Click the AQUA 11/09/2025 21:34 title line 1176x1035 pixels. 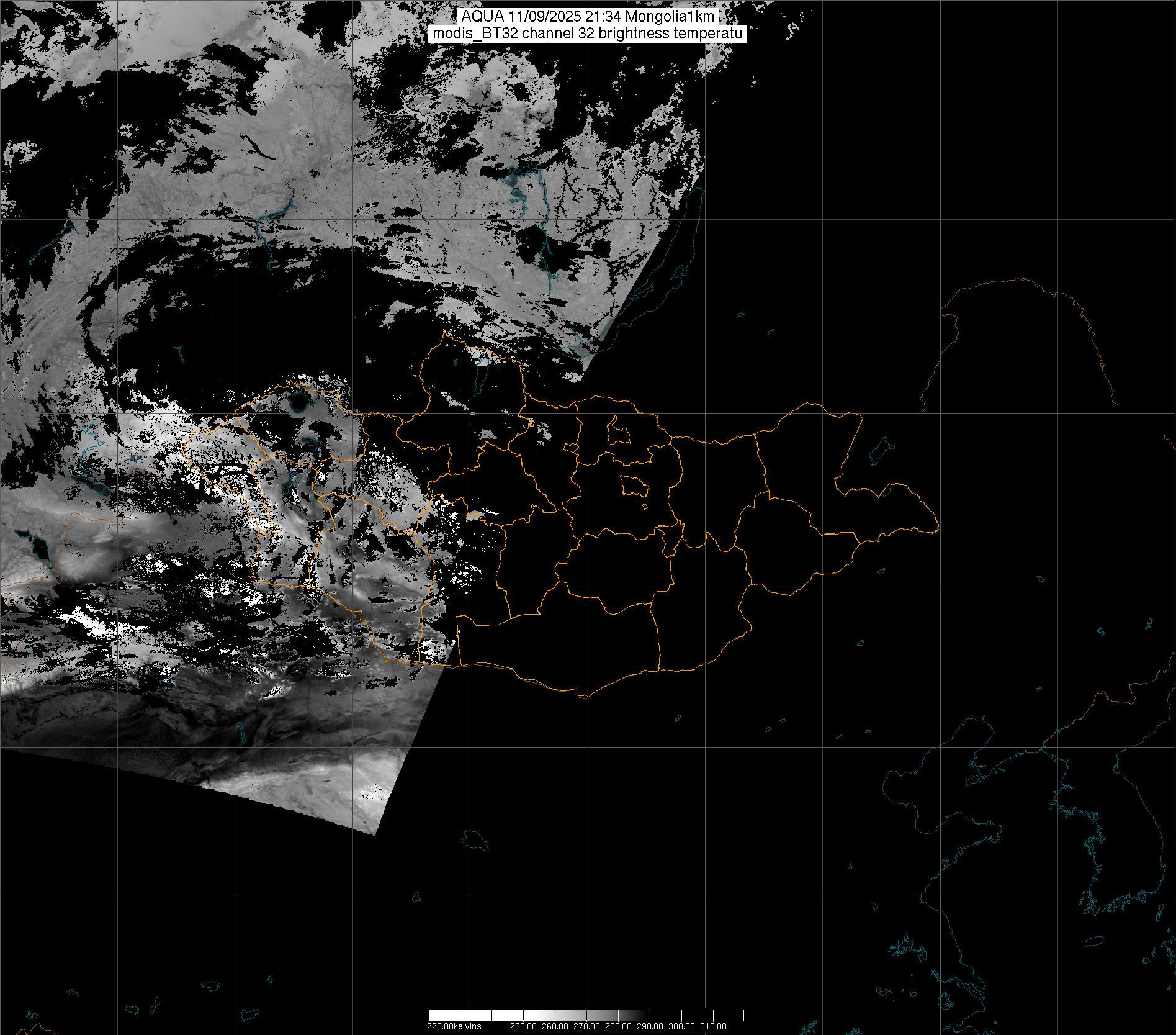click(587, 17)
